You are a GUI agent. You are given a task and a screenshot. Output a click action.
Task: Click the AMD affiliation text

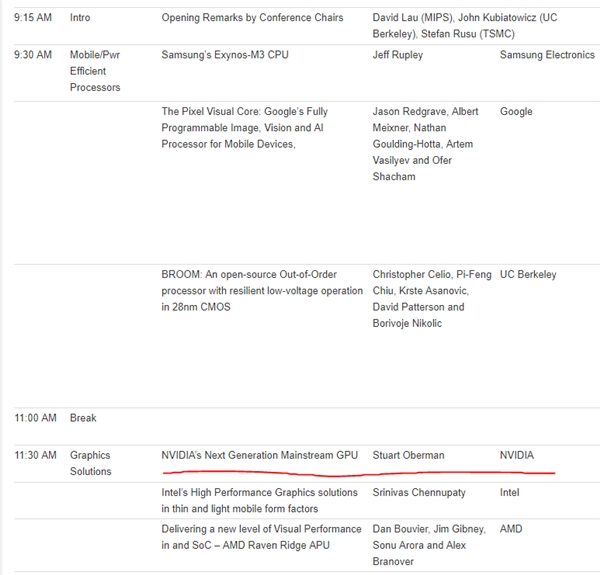click(511, 529)
